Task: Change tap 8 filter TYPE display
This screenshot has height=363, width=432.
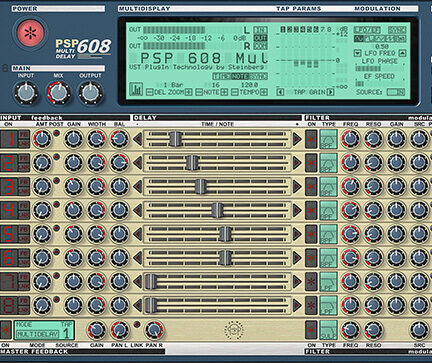Action: (328, 305)
